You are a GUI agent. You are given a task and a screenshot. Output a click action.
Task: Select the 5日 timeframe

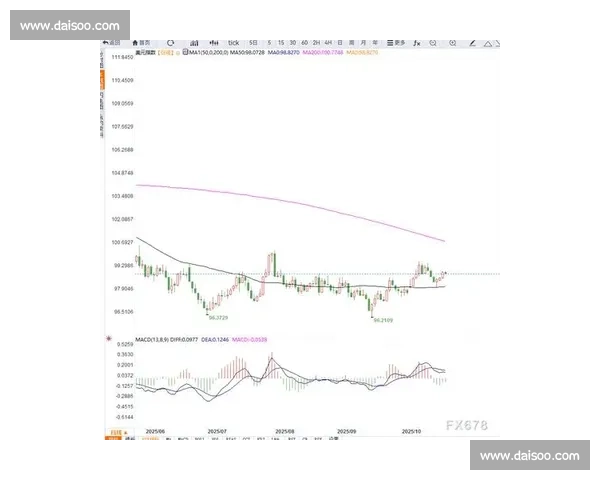coord(255,43)
